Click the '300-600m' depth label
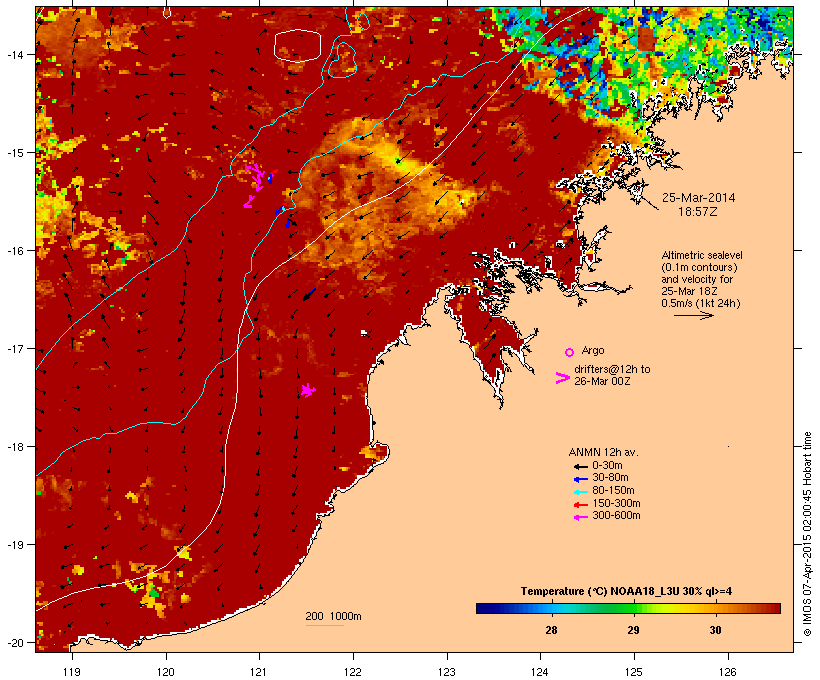The height and width of the screenshot is (680, 820). tap(616, 516)
